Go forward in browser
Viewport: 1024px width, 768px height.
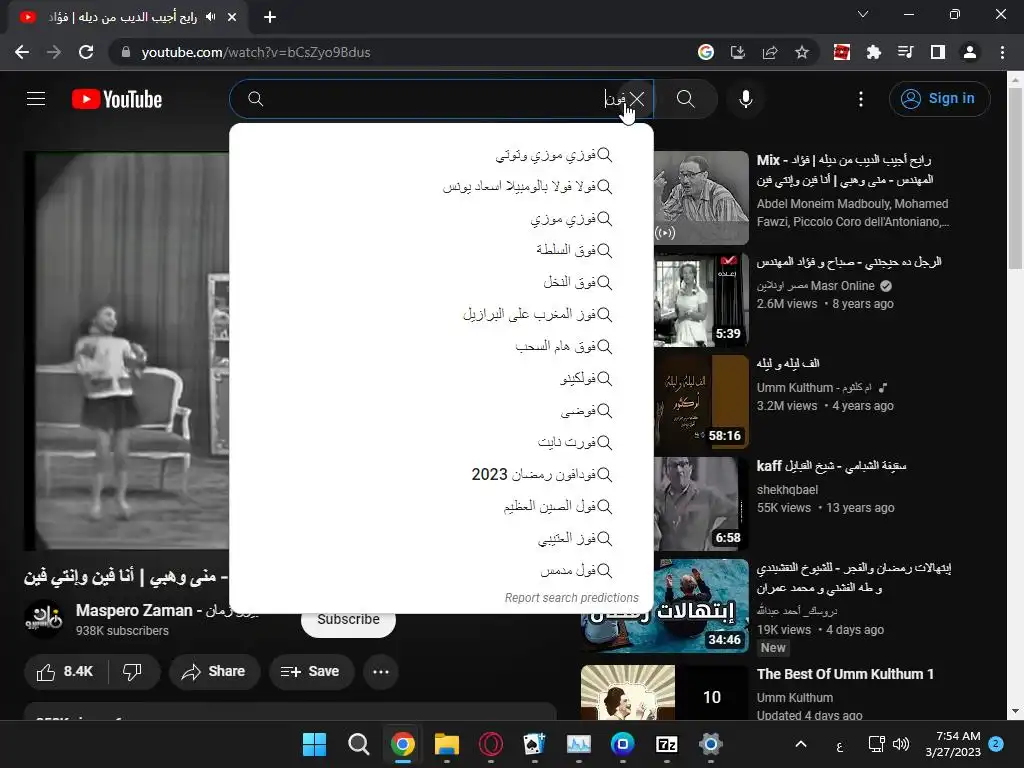point(54,52)
